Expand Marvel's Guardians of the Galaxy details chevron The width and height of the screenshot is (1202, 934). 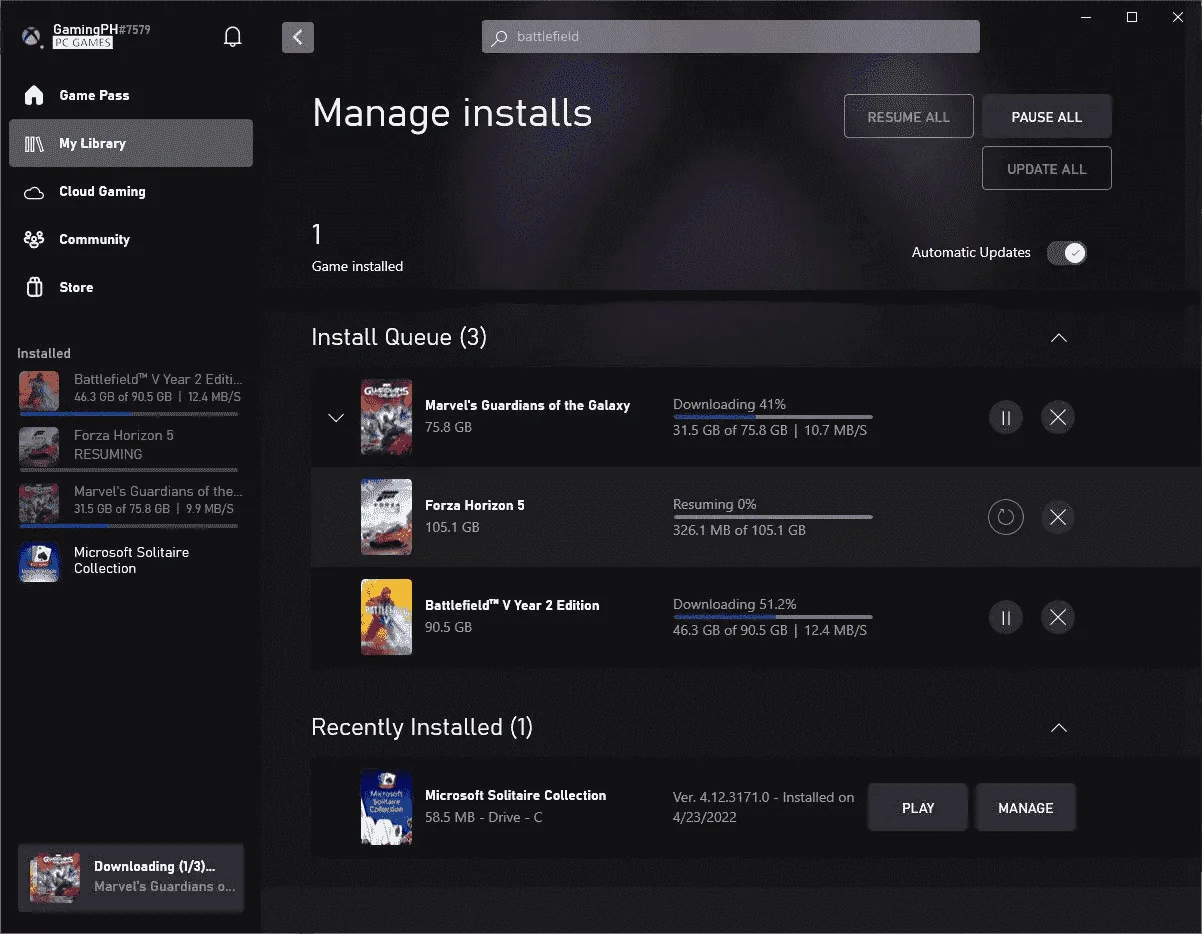point(336,418)
